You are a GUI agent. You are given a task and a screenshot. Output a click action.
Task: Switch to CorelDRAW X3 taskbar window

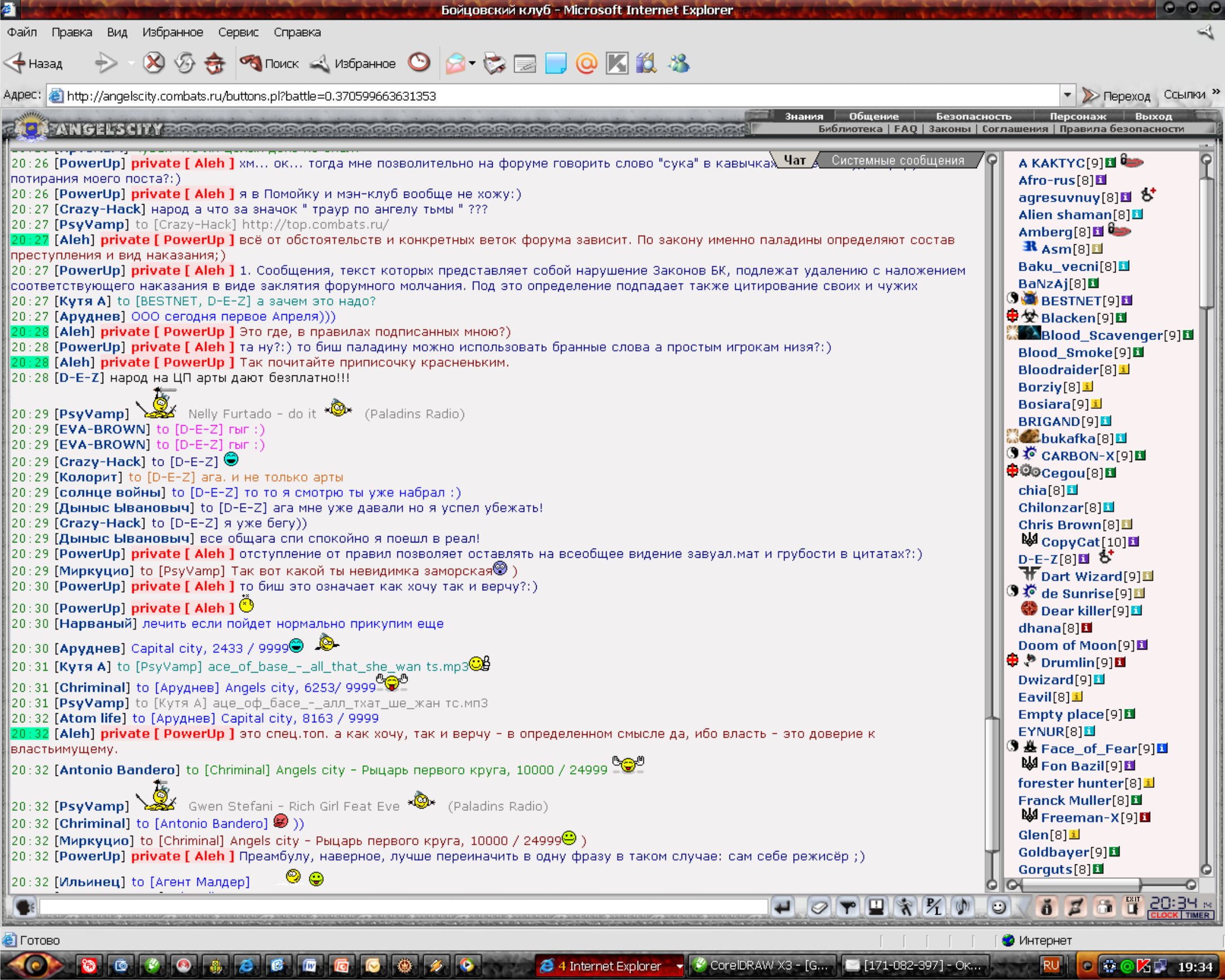pyautogui.click(x=762, y=965)
